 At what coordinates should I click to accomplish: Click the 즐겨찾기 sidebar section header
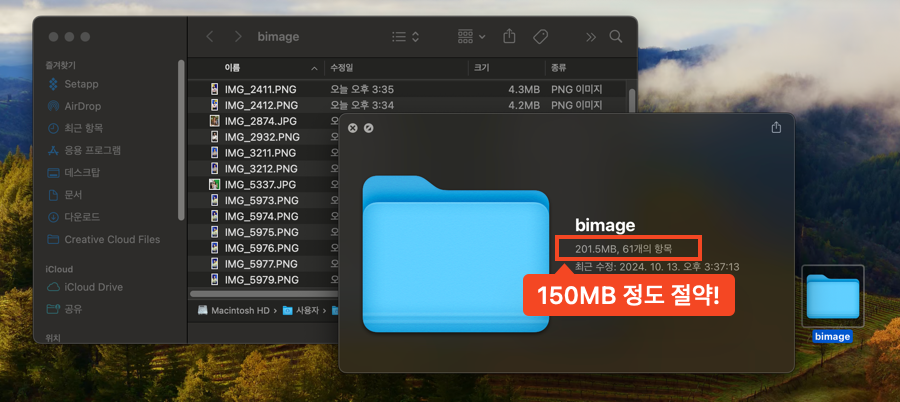click(x=60, y=65)
